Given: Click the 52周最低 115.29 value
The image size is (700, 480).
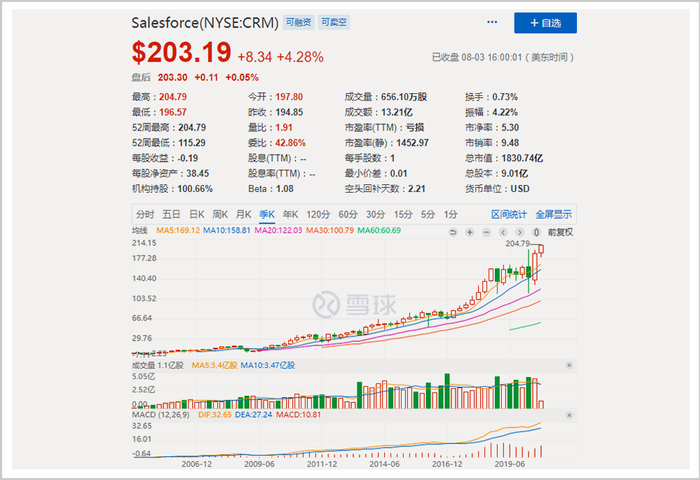Looking at the screenshot, I should pyautogui.click(x=192, y=143).
